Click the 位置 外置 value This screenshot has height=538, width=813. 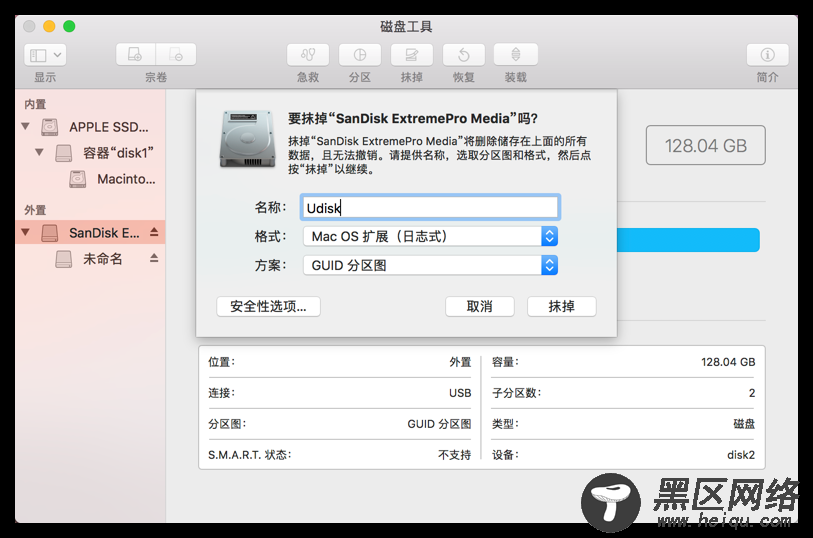coord(460,362)
